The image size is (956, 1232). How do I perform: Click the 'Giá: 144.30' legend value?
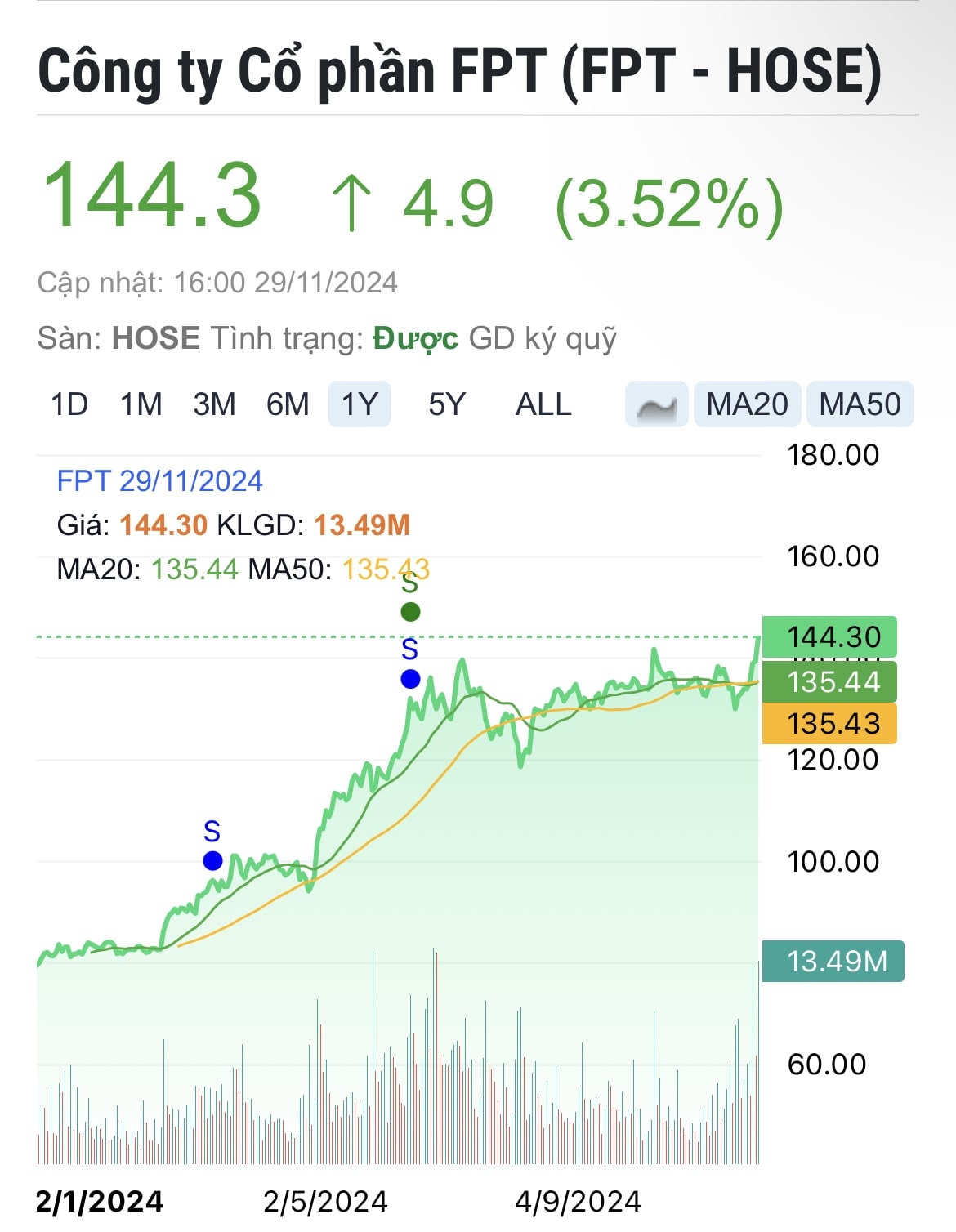[x=132, y=525]
